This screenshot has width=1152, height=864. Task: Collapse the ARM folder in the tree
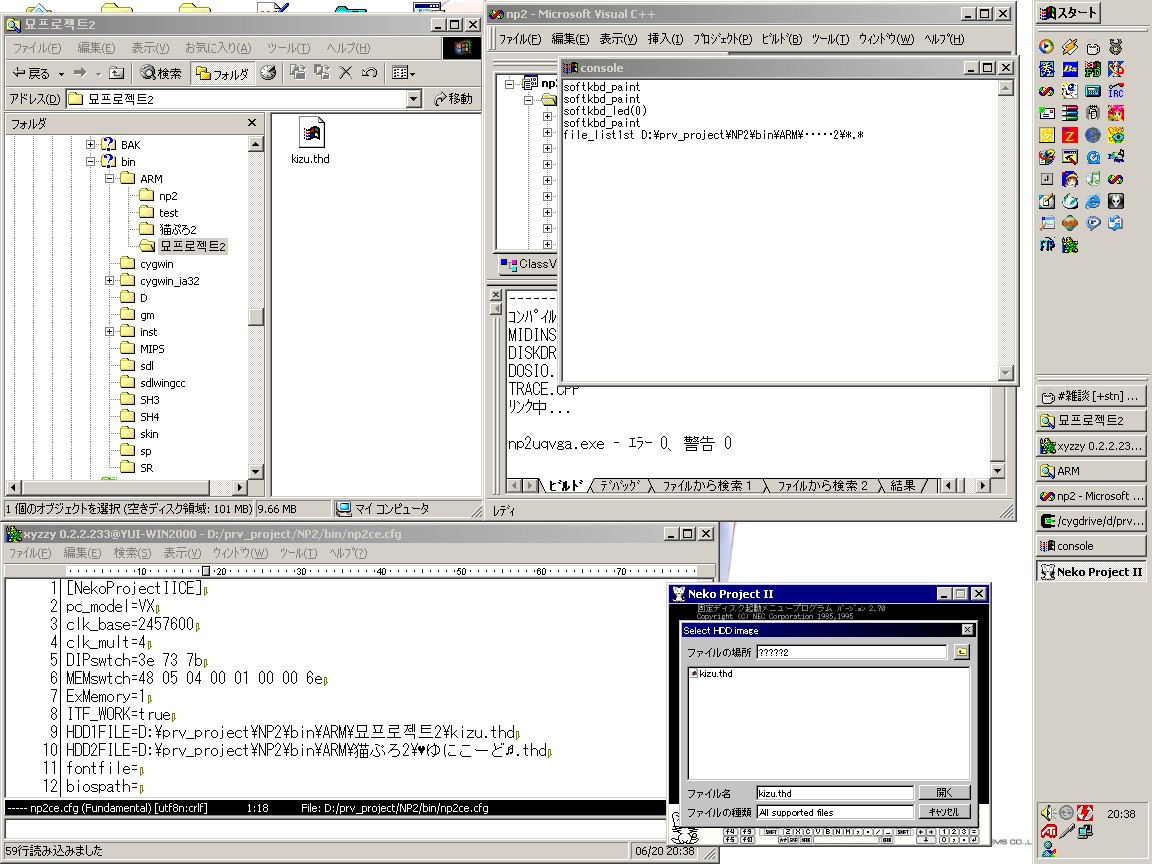click(109, 179)
